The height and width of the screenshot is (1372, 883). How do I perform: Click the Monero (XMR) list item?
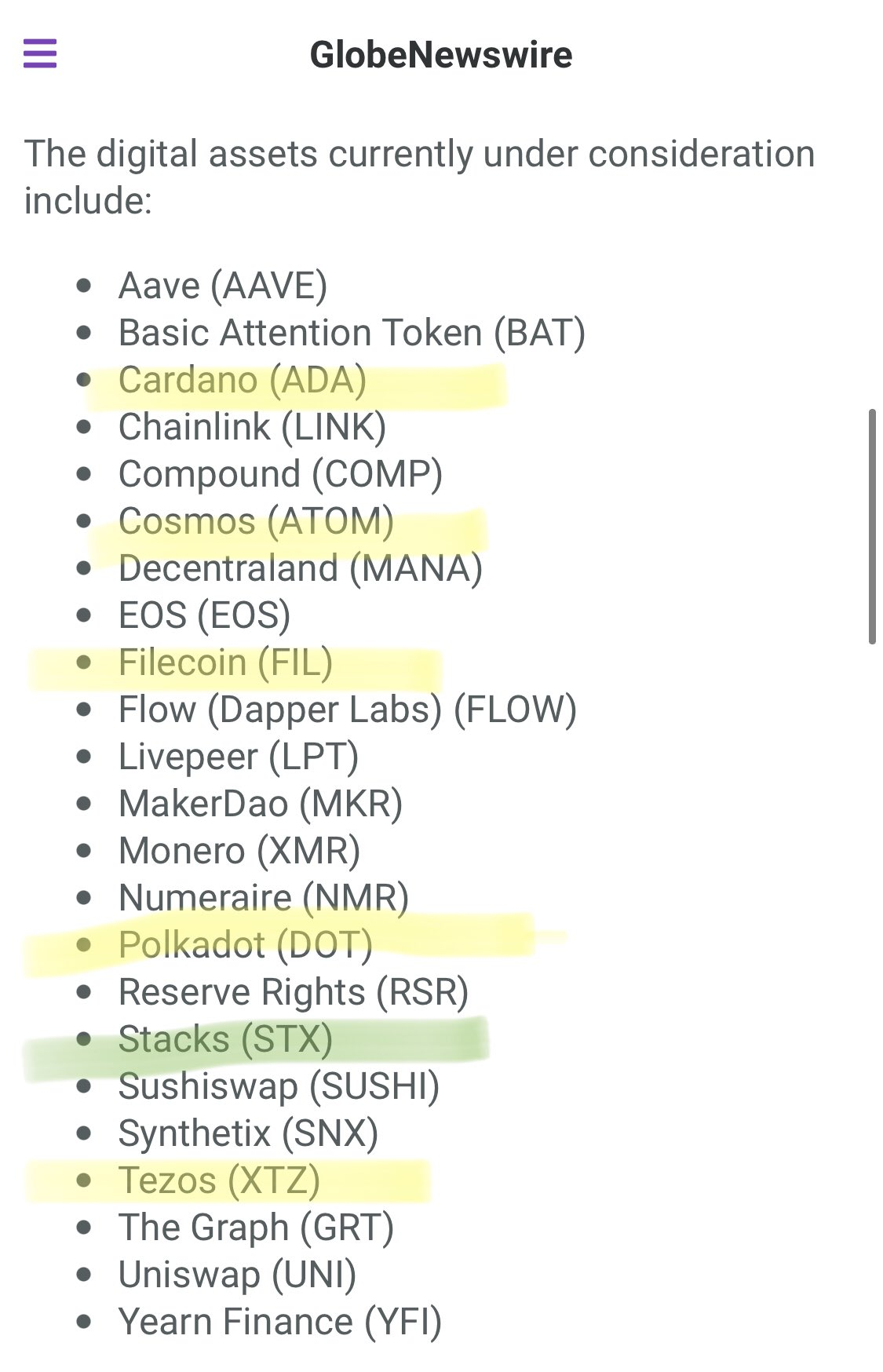click(x=239, y=851)
